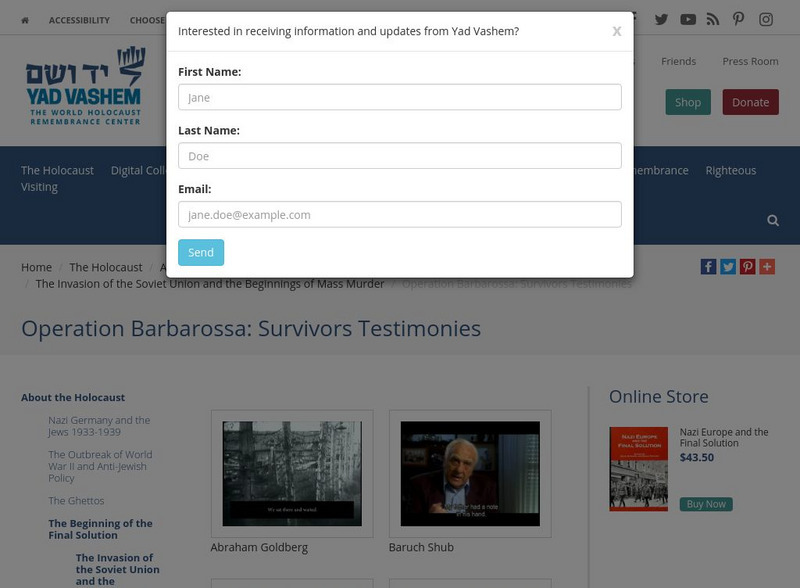Open the Instagram icon in top bar
Image resolution: width=800 pixels, height=588 pixels.
766,19
